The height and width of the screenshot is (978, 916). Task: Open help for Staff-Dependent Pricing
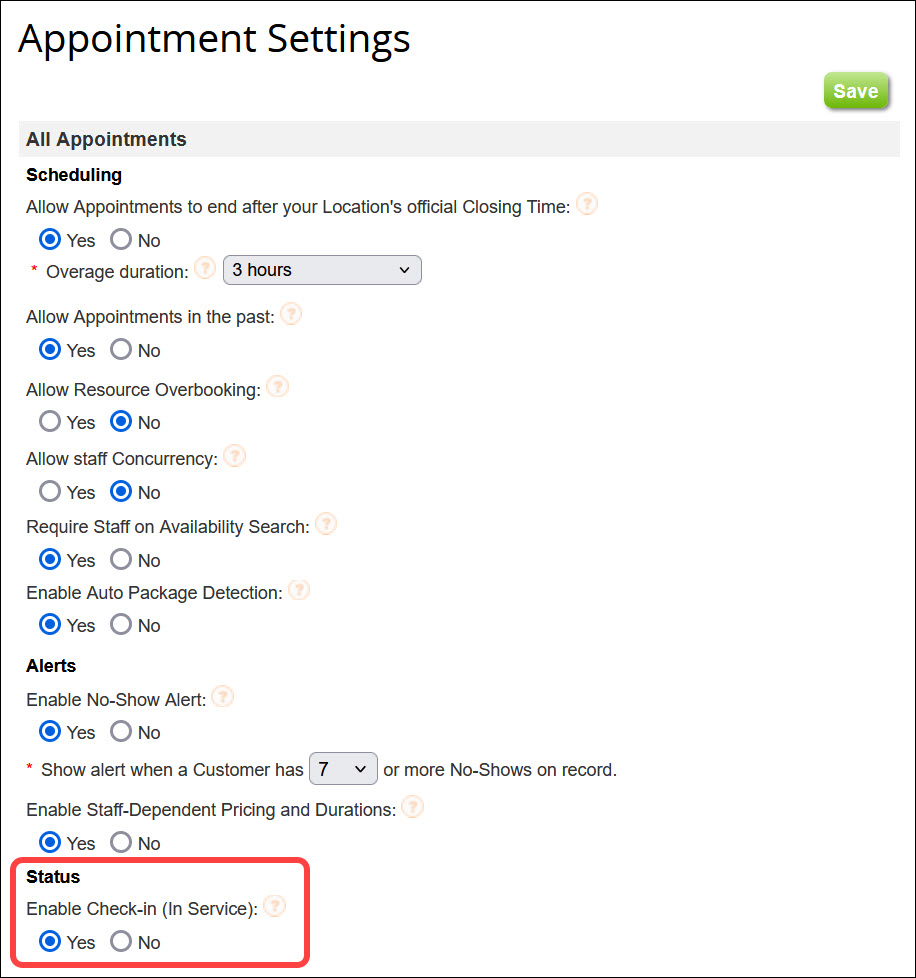click(x=412, y=806)
